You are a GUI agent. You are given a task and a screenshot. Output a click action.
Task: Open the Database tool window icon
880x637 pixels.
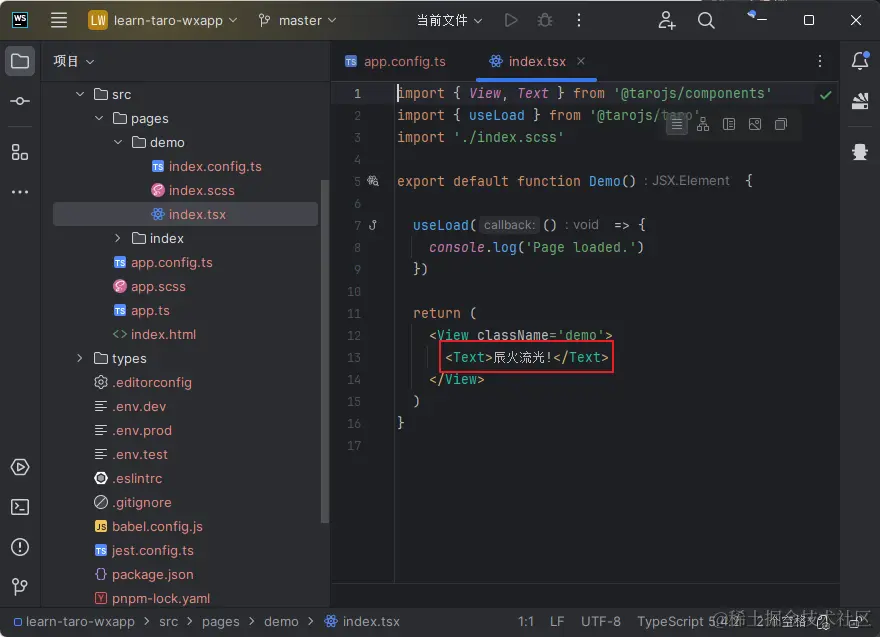point(860,101)
